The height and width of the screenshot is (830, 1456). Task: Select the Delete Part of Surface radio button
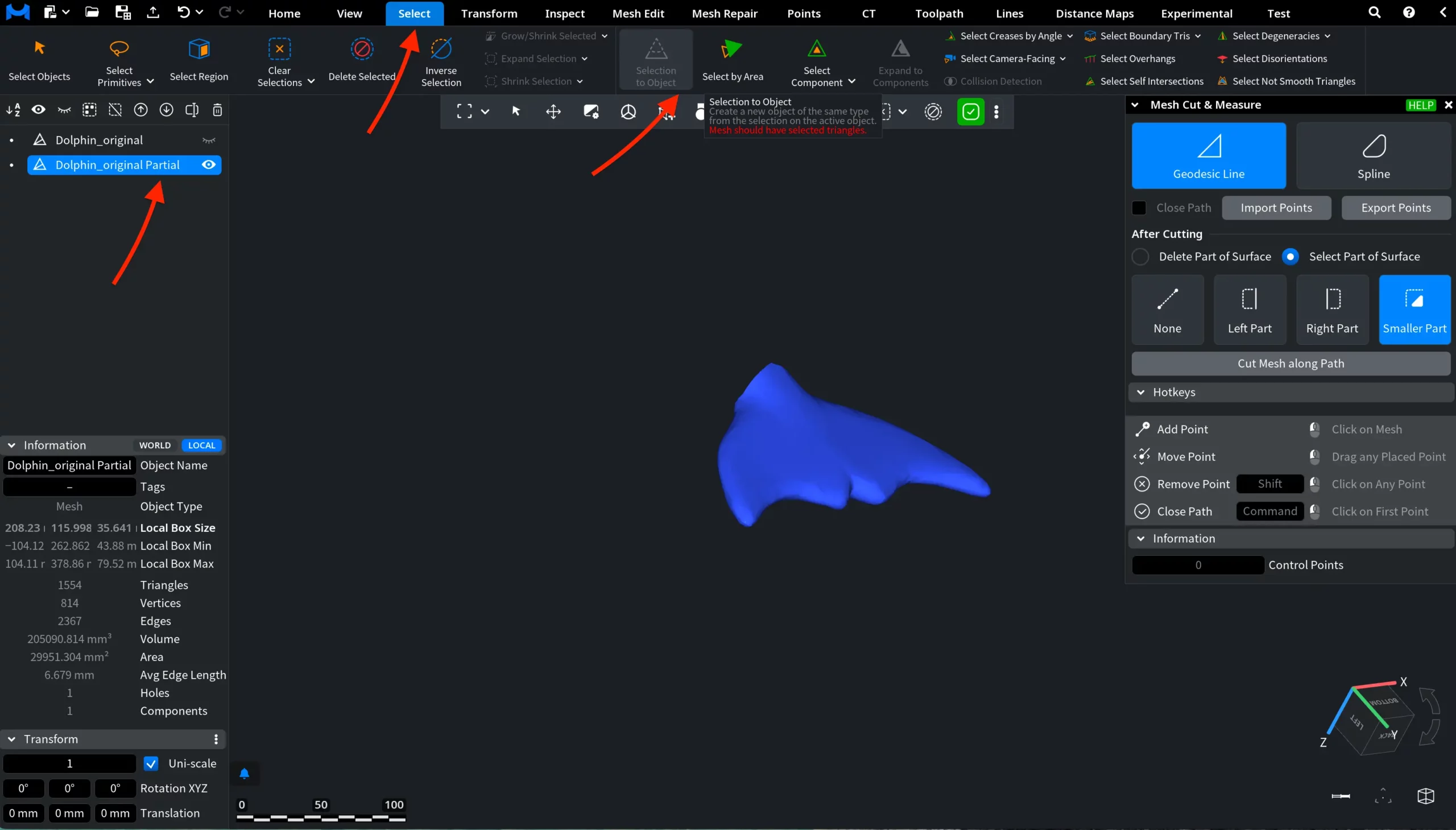(1140, 257)
